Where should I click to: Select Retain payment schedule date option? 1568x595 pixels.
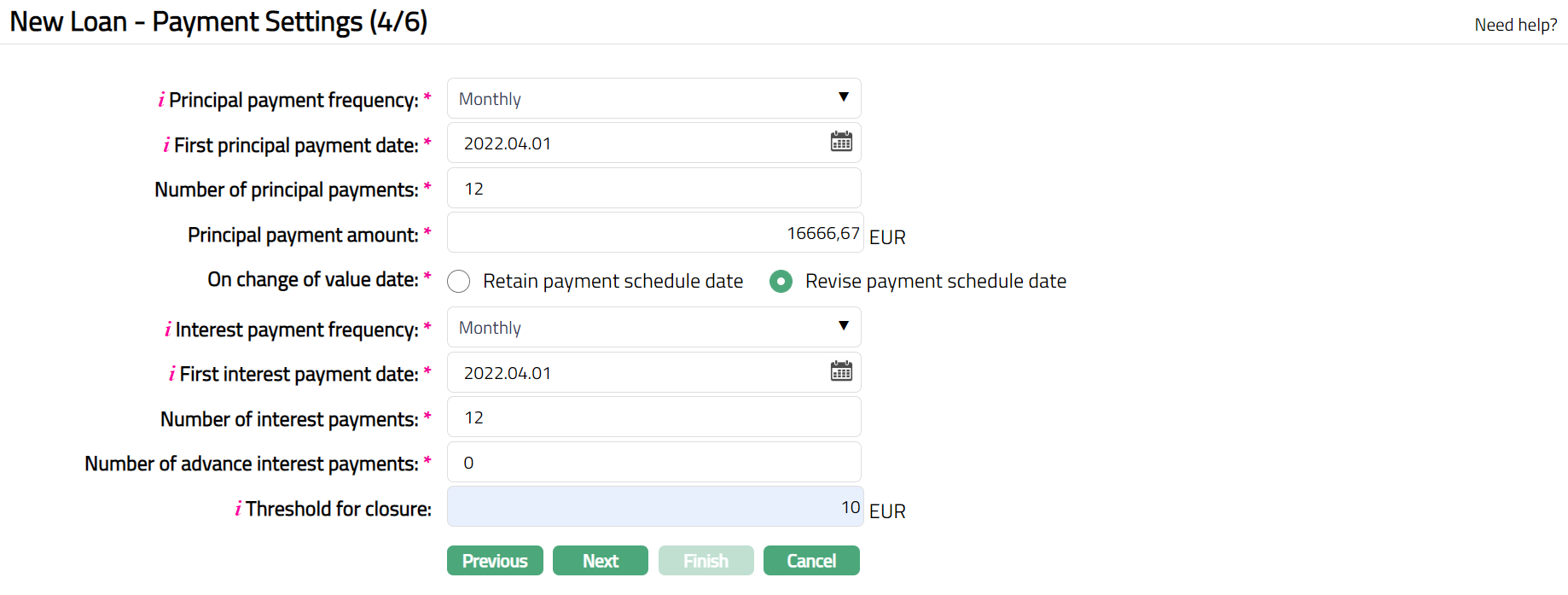pos(459,282)
